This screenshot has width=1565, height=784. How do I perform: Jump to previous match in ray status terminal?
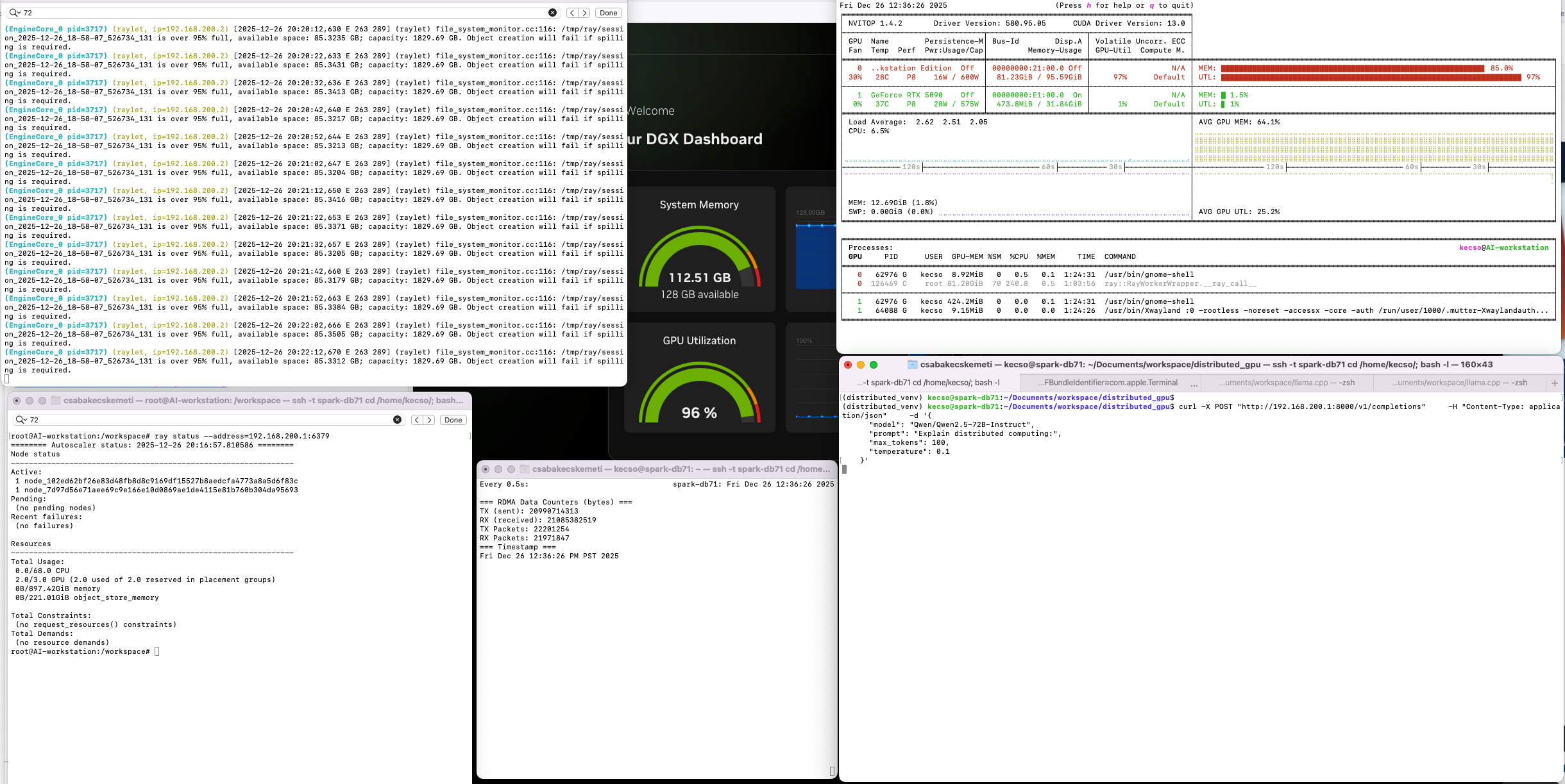click(x=417, y=420)
